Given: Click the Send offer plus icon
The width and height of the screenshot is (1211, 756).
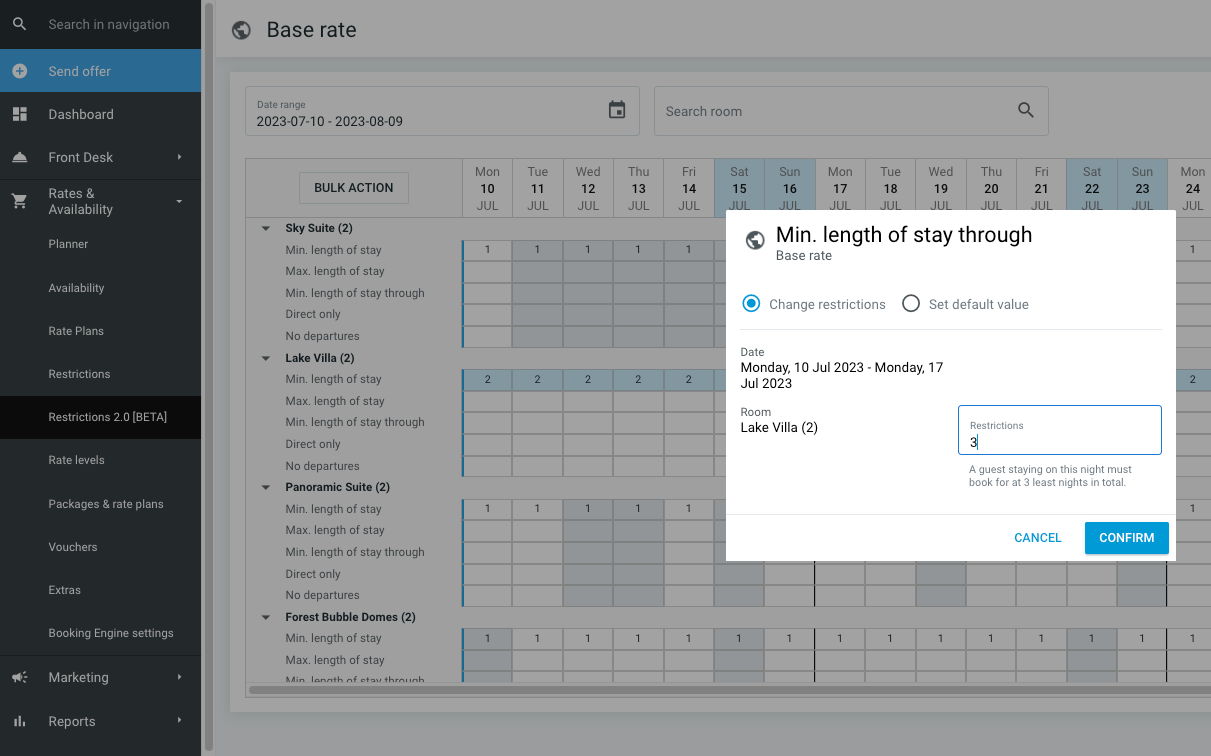Looking at the screenshot, I should click(20, 71).
